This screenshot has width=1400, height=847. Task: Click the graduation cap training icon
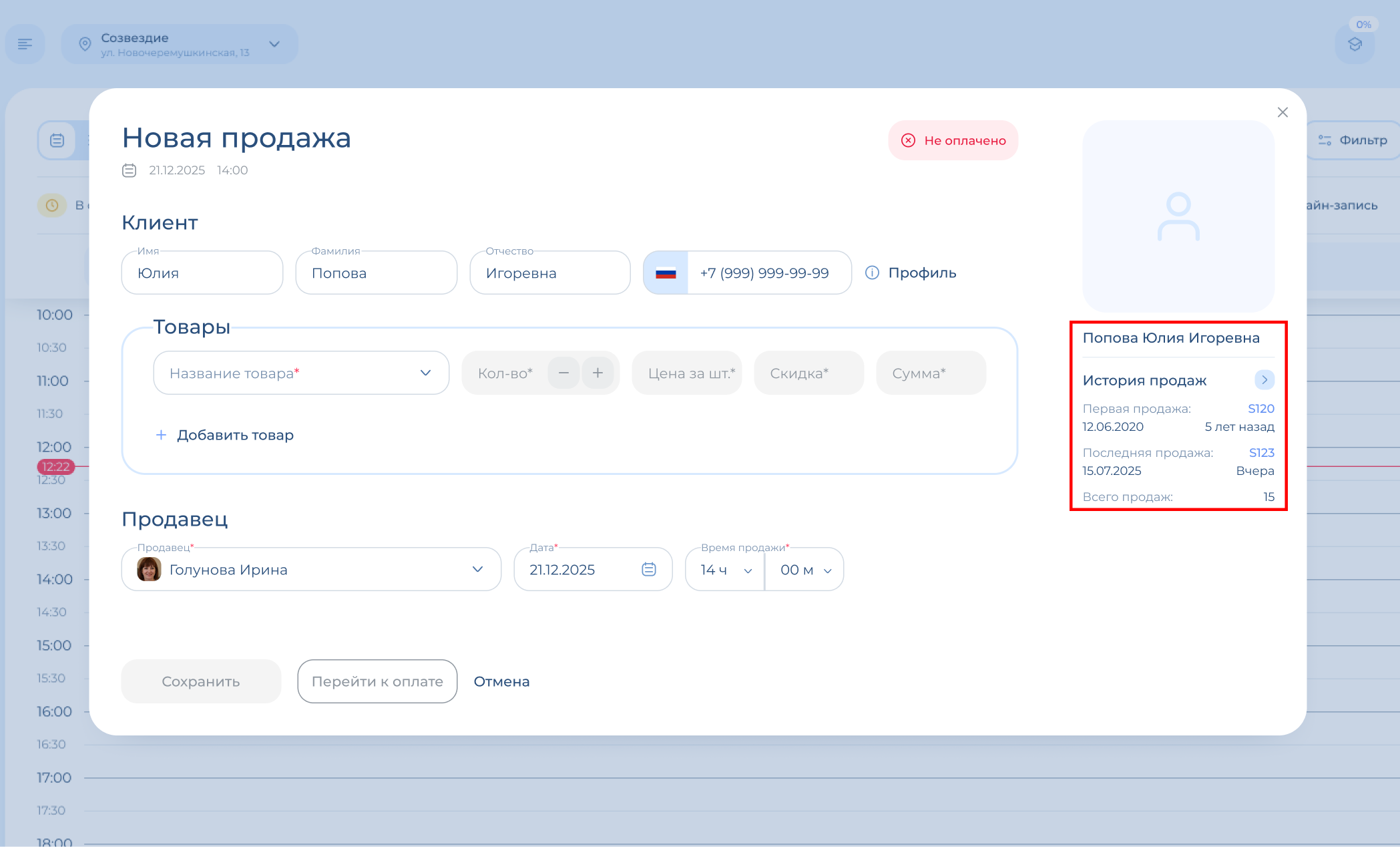1355,45
